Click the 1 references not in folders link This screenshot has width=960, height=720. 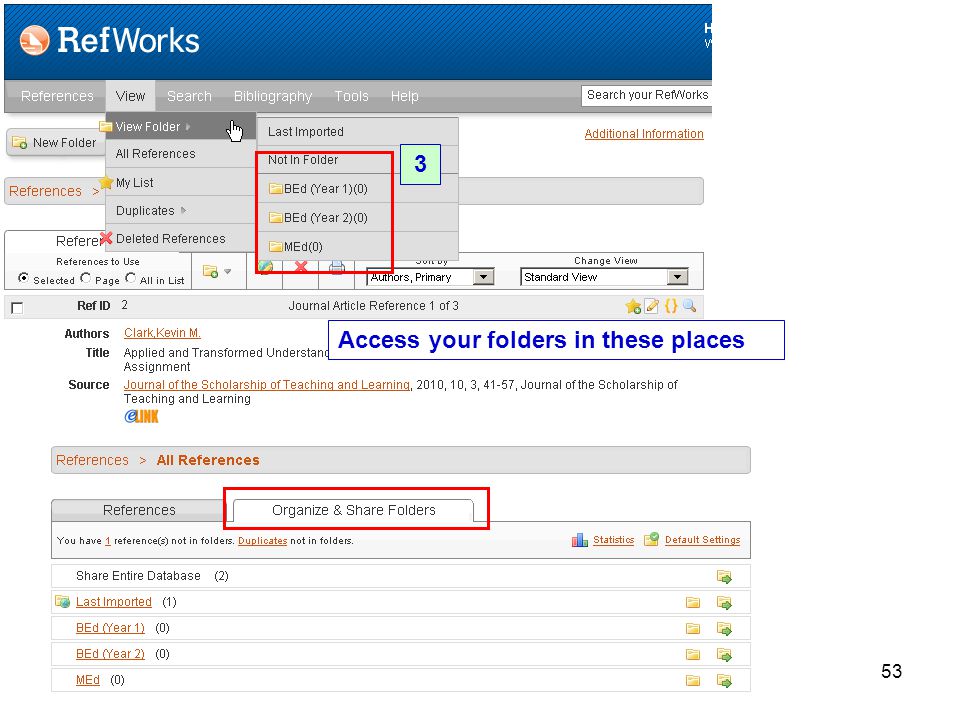pyautogui.click(x=108, y=541)
